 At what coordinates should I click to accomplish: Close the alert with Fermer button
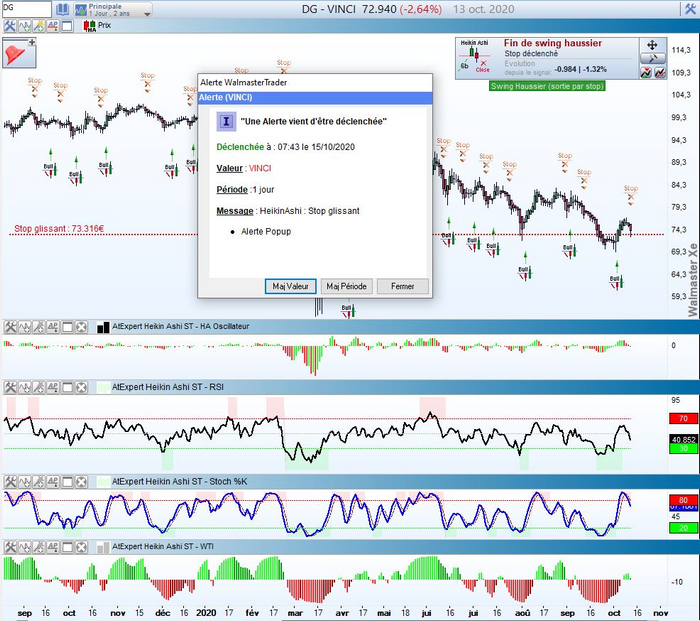point(403,286)
